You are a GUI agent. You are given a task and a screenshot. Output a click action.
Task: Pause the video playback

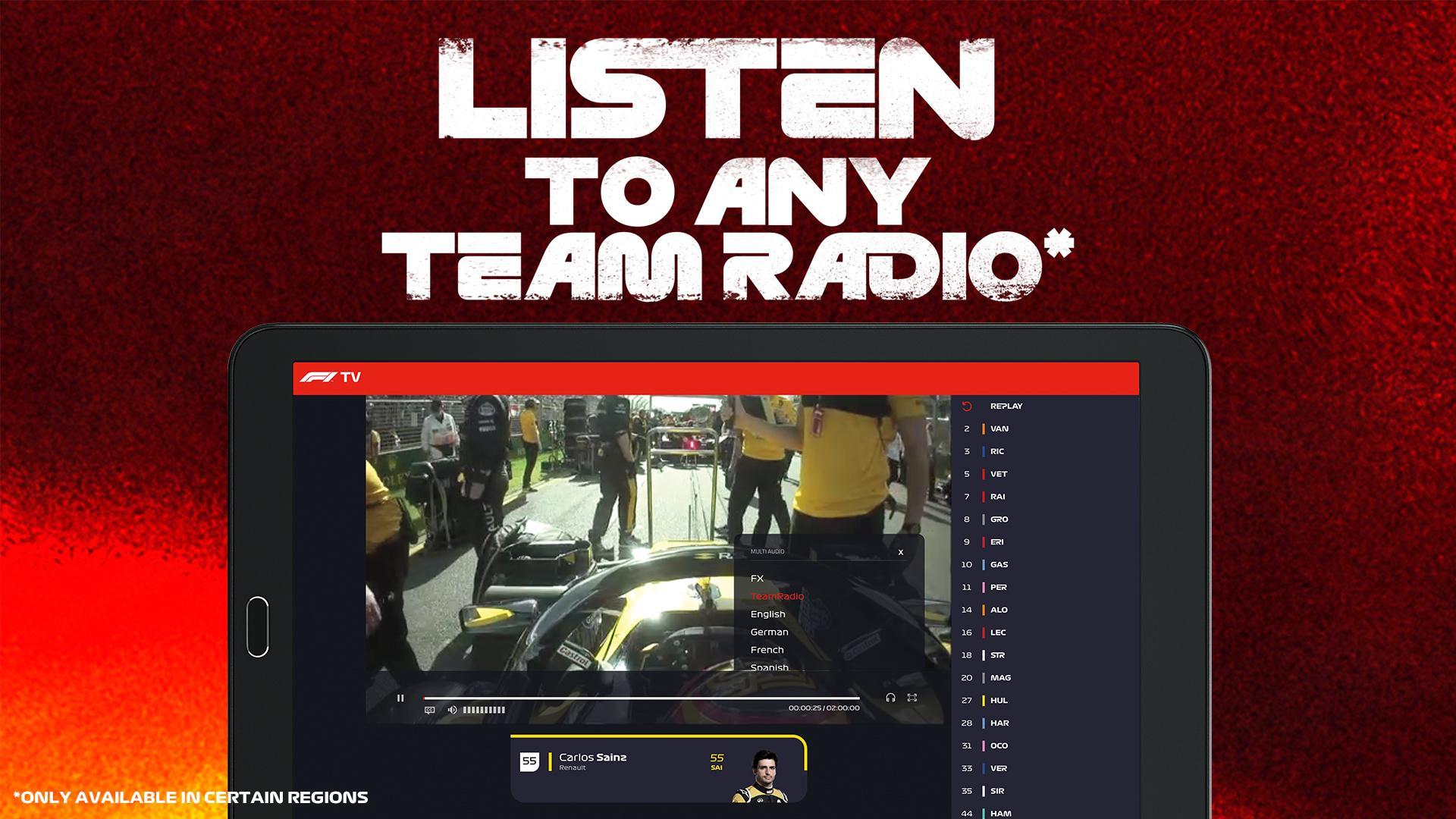[x=400, y=698]
